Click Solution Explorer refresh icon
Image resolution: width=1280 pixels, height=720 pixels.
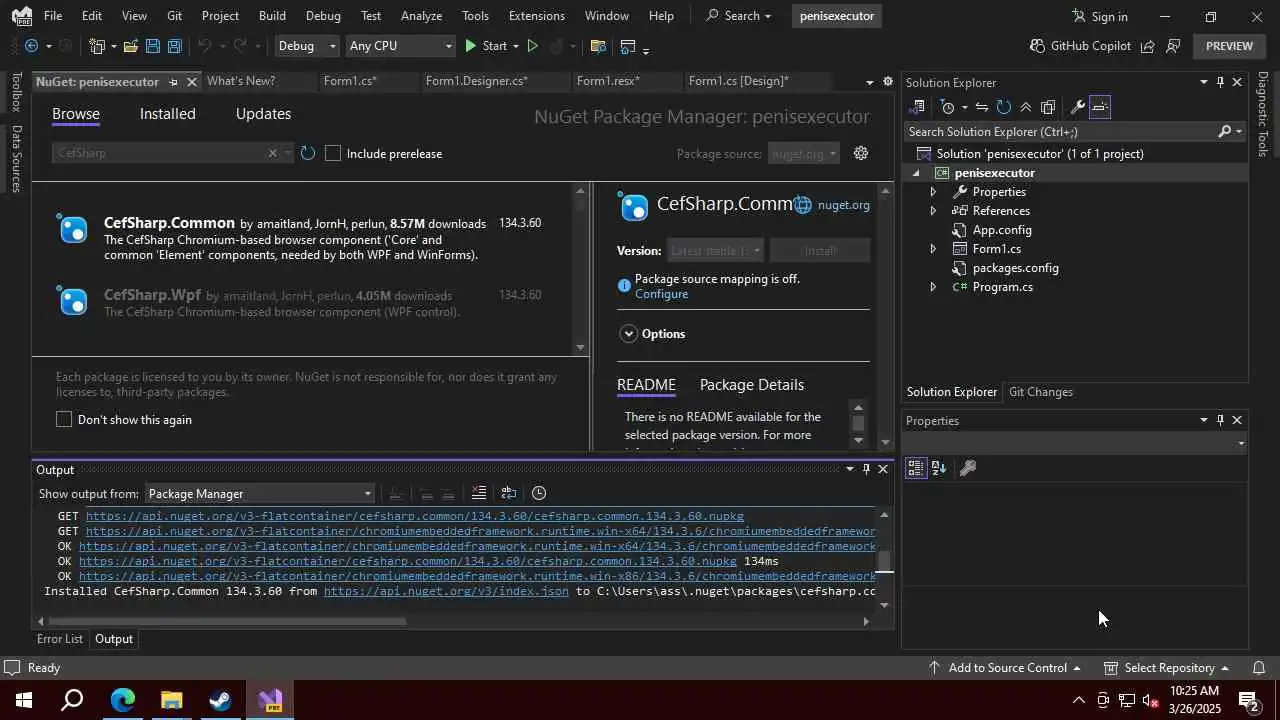click(1003, 107)
